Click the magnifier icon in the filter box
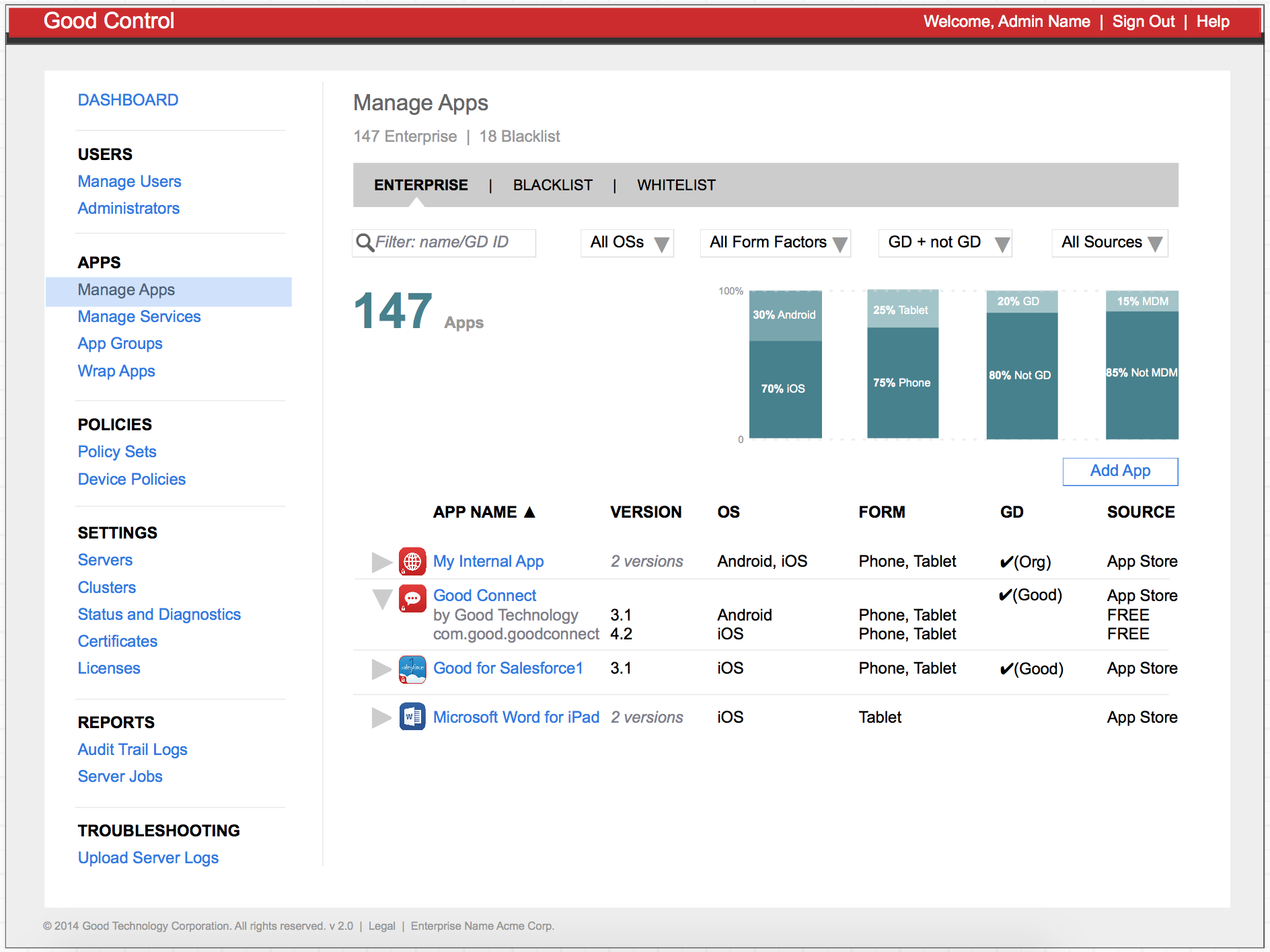1270x952 pixels. click(365, 243)
